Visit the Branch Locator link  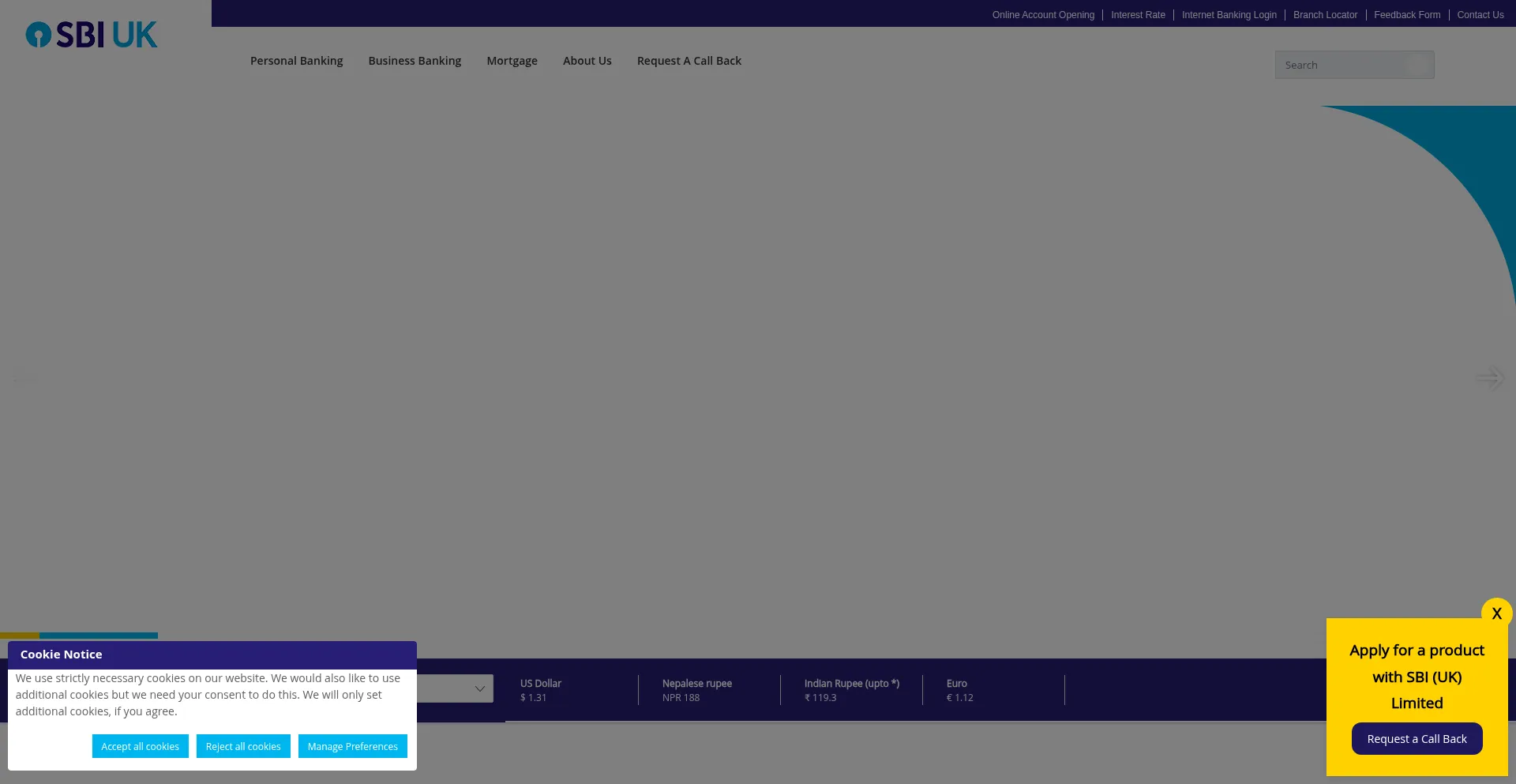coord(1325,15)
